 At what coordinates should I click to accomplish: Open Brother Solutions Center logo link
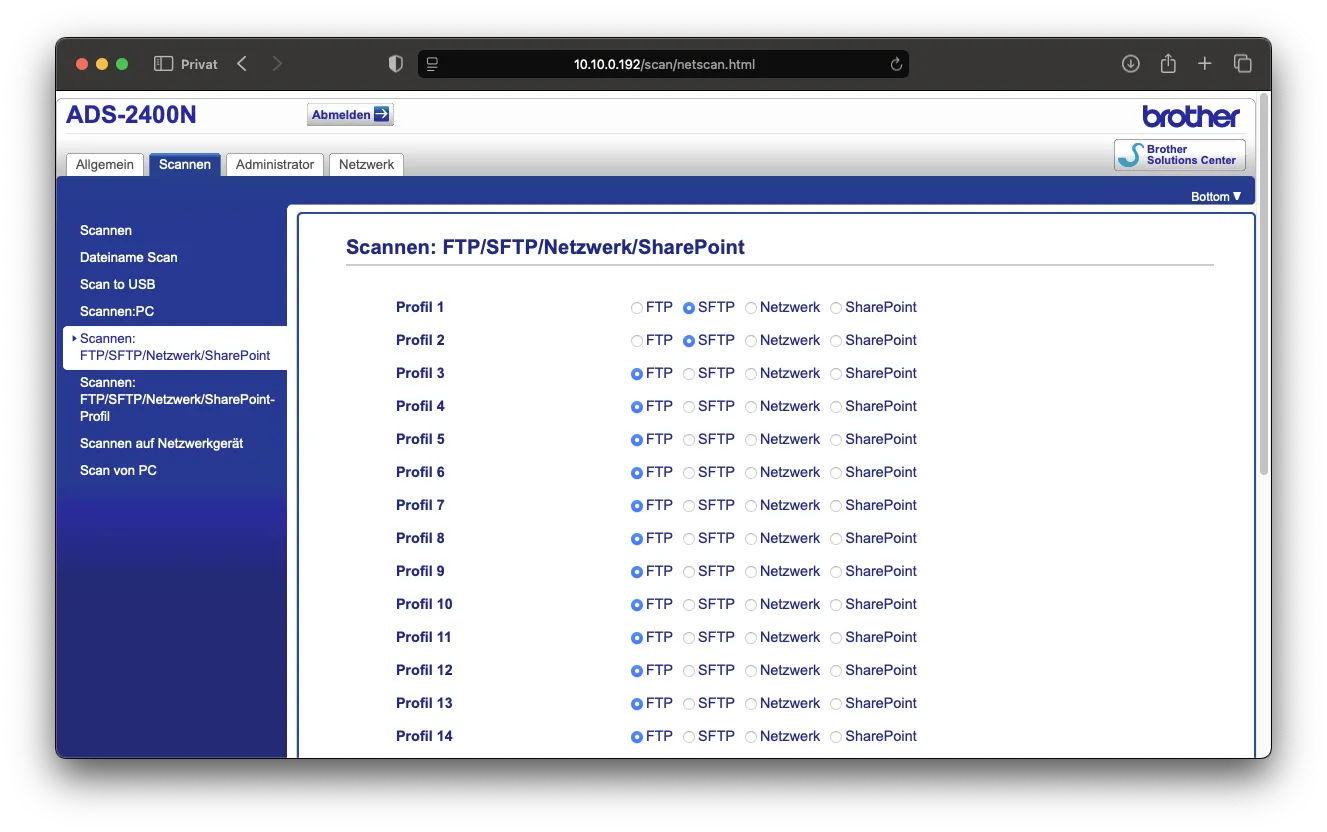click(x=1180, y=155)
